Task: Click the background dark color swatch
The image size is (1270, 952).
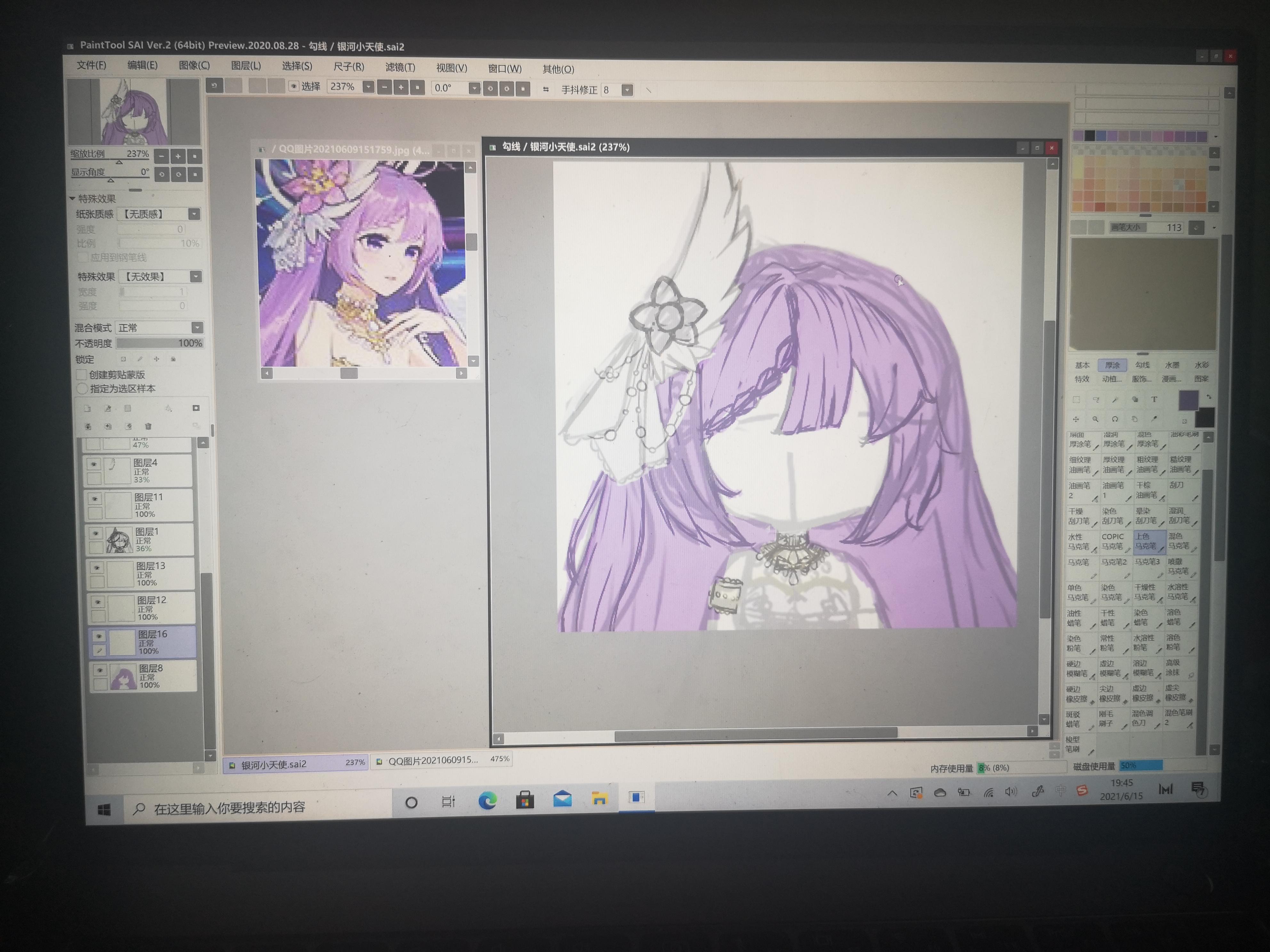Action: point(1205,417)
